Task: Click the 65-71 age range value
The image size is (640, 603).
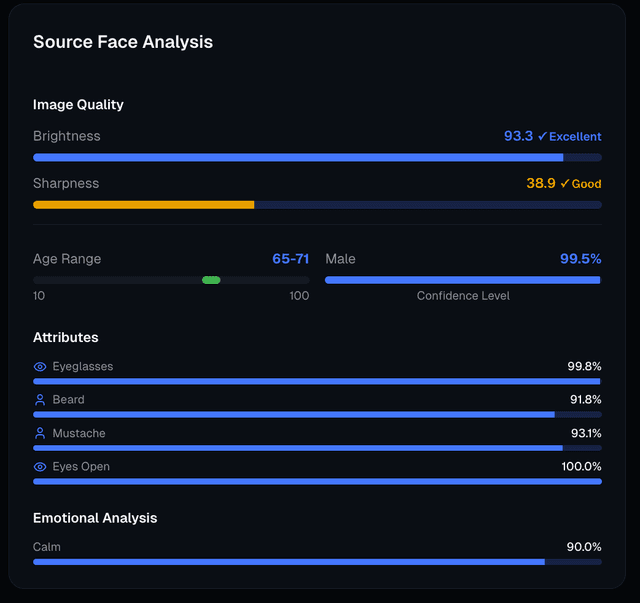Action: click(x=290, y=259)
